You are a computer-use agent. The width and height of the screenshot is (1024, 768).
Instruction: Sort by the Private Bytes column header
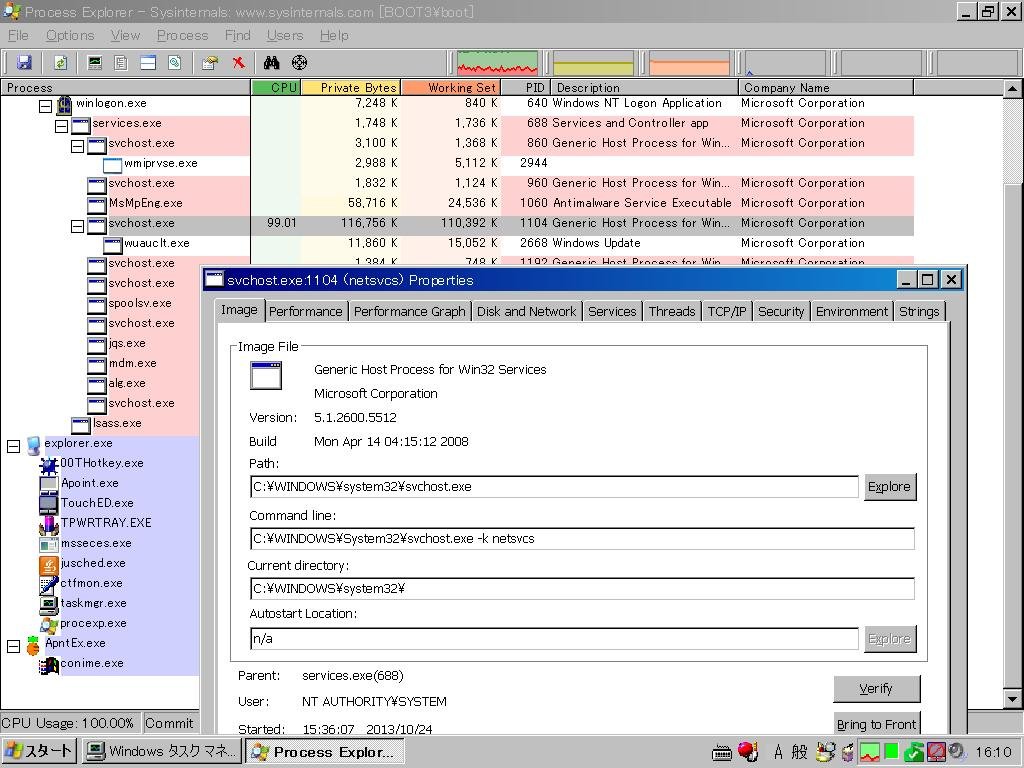click(x=351, y=88)
